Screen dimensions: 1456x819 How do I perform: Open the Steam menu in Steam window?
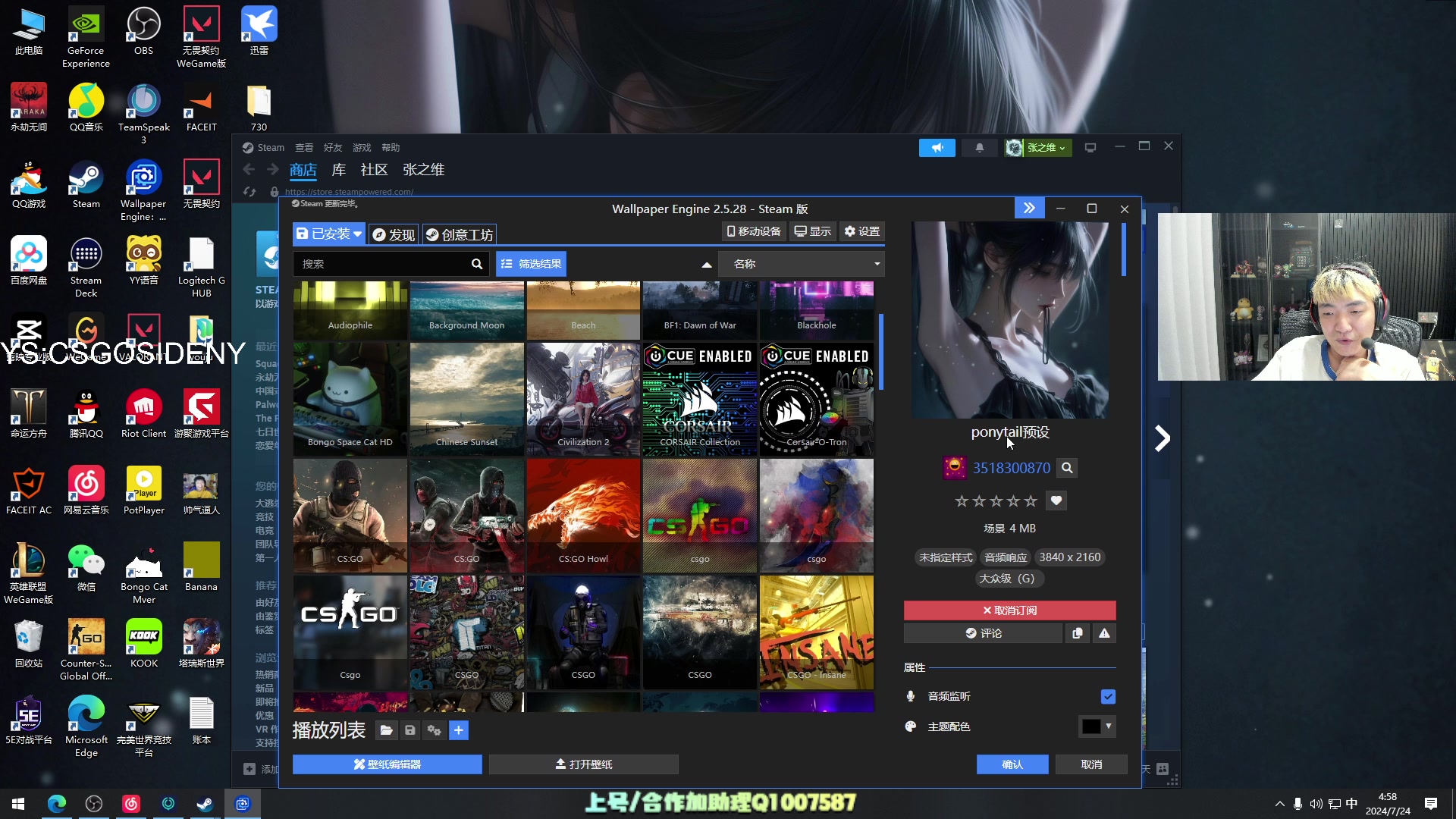[271, 148]
